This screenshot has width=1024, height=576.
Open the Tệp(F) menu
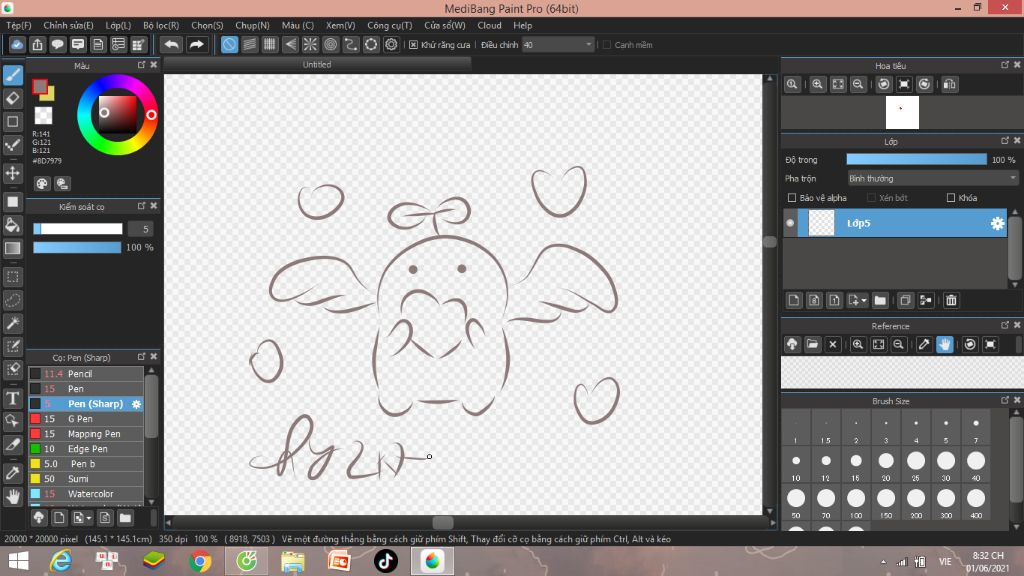19,25
